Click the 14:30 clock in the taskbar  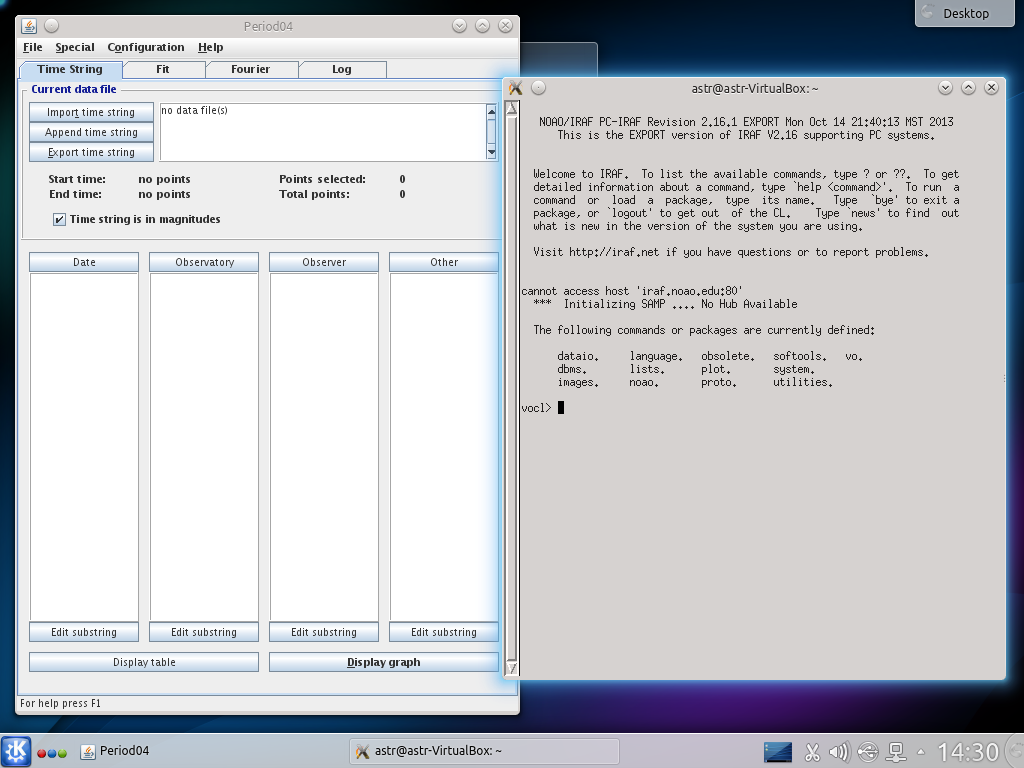pos(968,752)
